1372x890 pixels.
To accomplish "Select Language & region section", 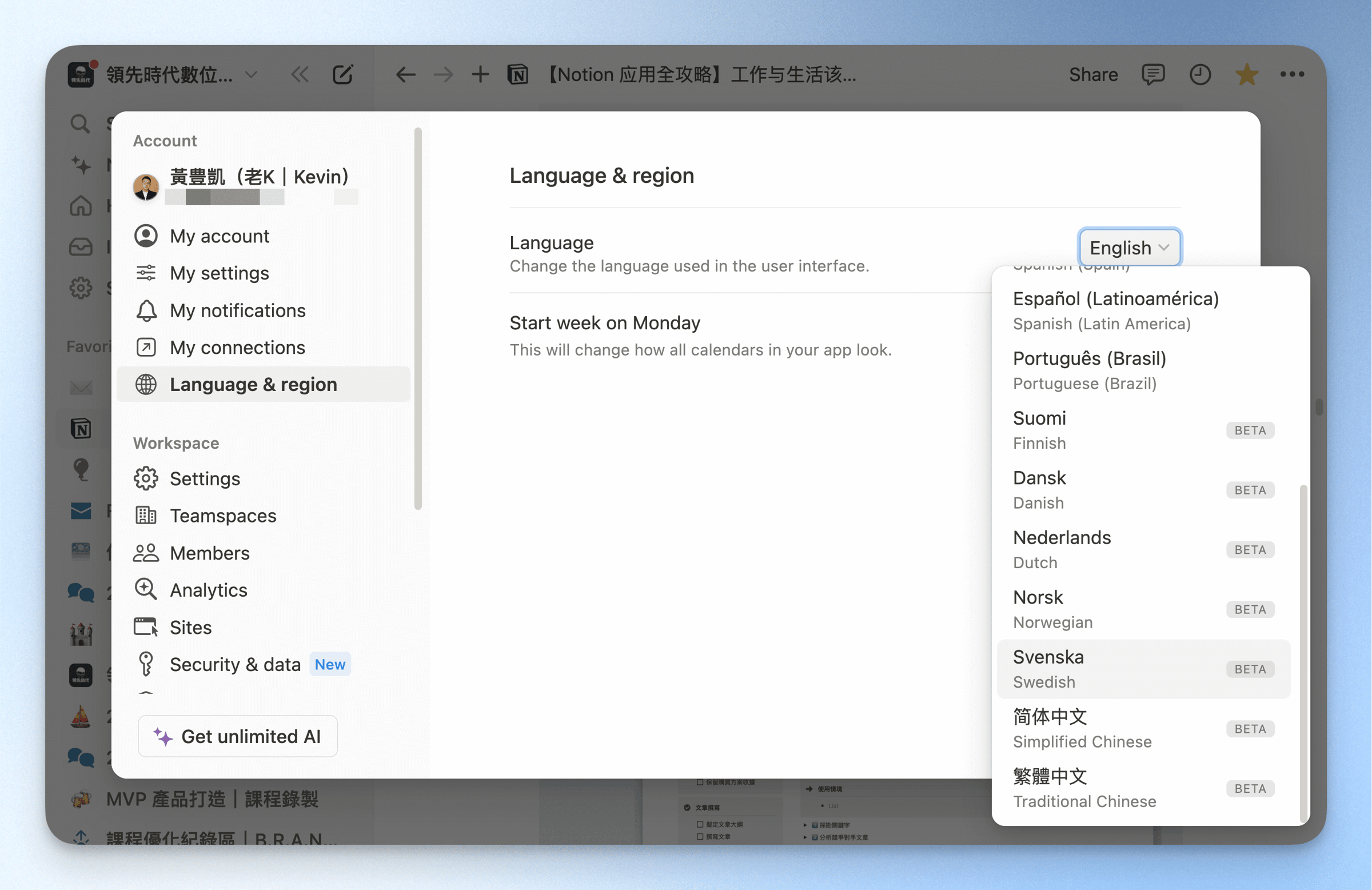I will coord(263,384).
